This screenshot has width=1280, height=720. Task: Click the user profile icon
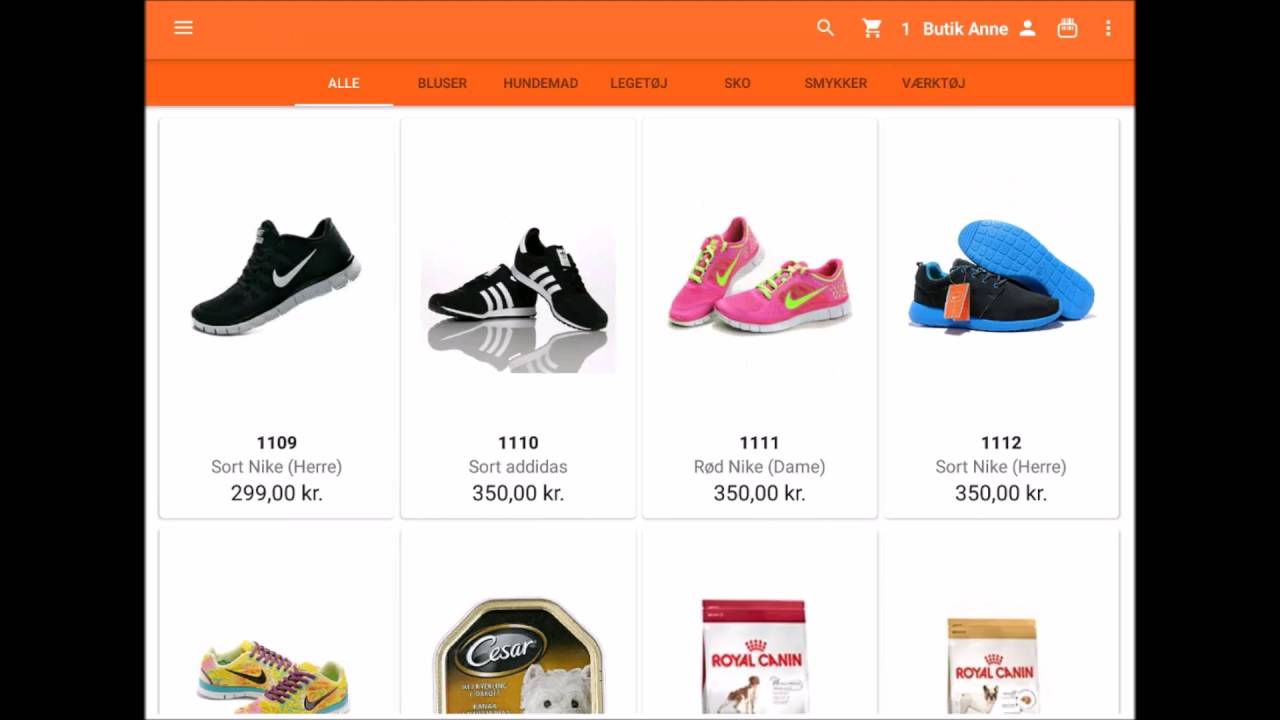point(1027,28)
